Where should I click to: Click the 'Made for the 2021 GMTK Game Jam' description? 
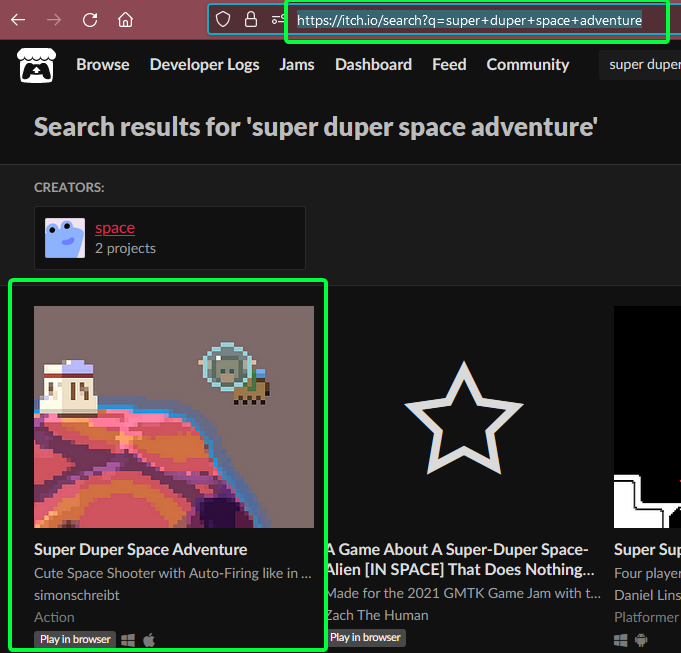tap(464, 593)
